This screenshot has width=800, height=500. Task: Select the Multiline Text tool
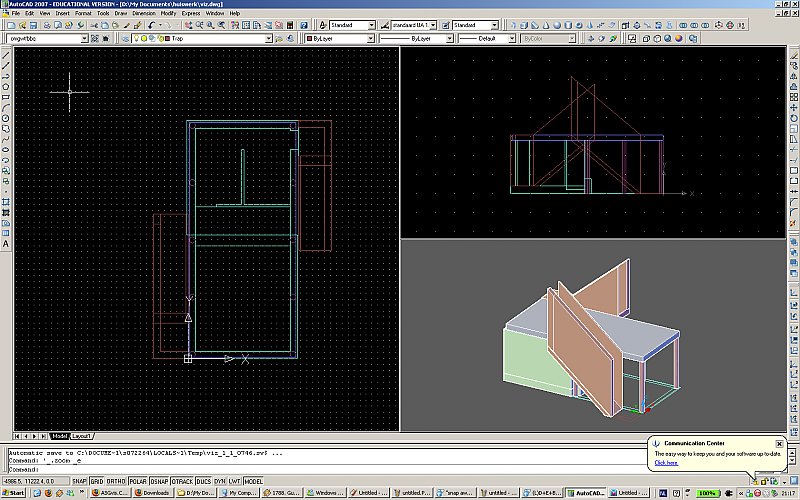coord(6,243)
